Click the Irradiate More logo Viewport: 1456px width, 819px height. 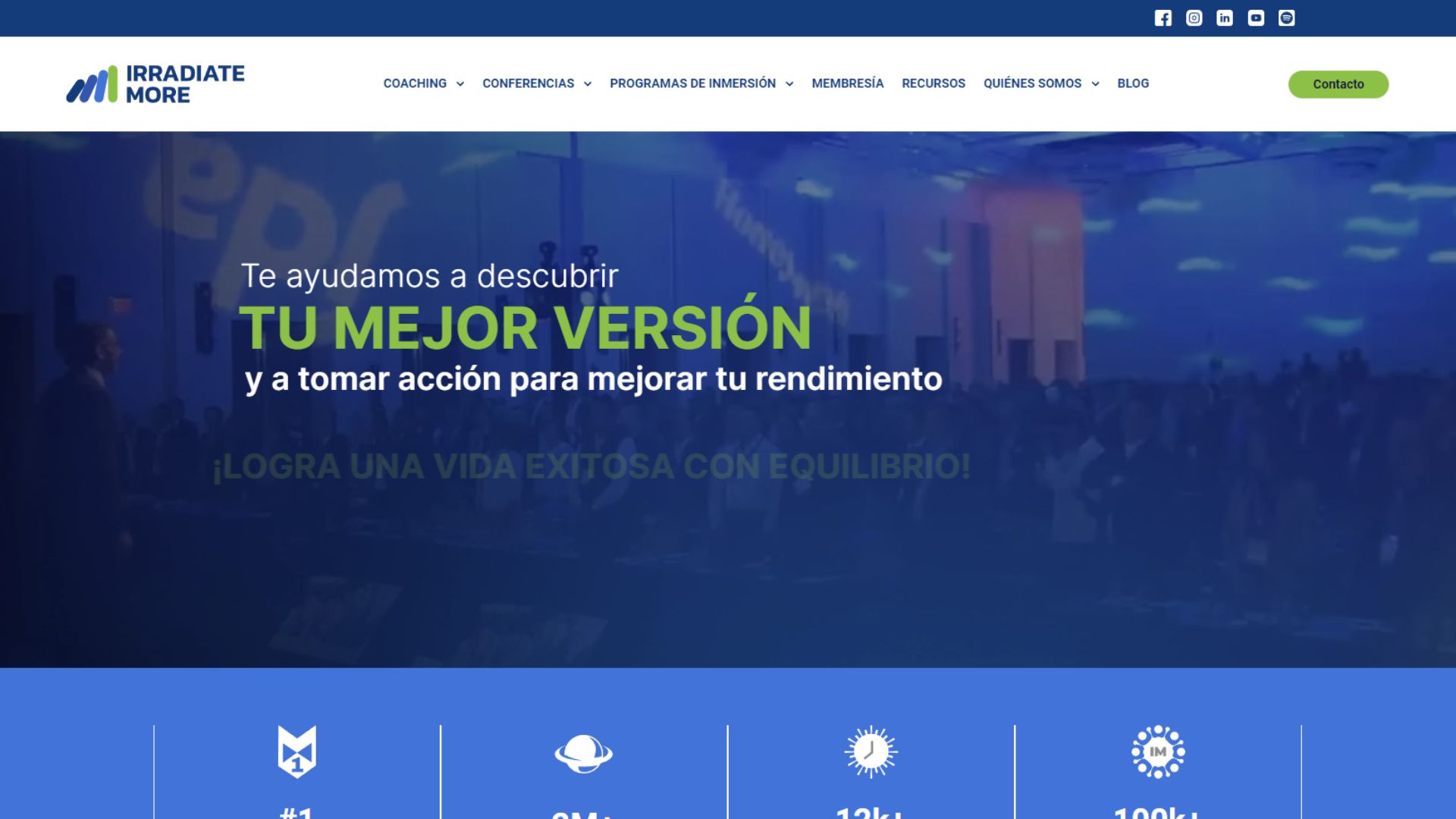(155, 83)
